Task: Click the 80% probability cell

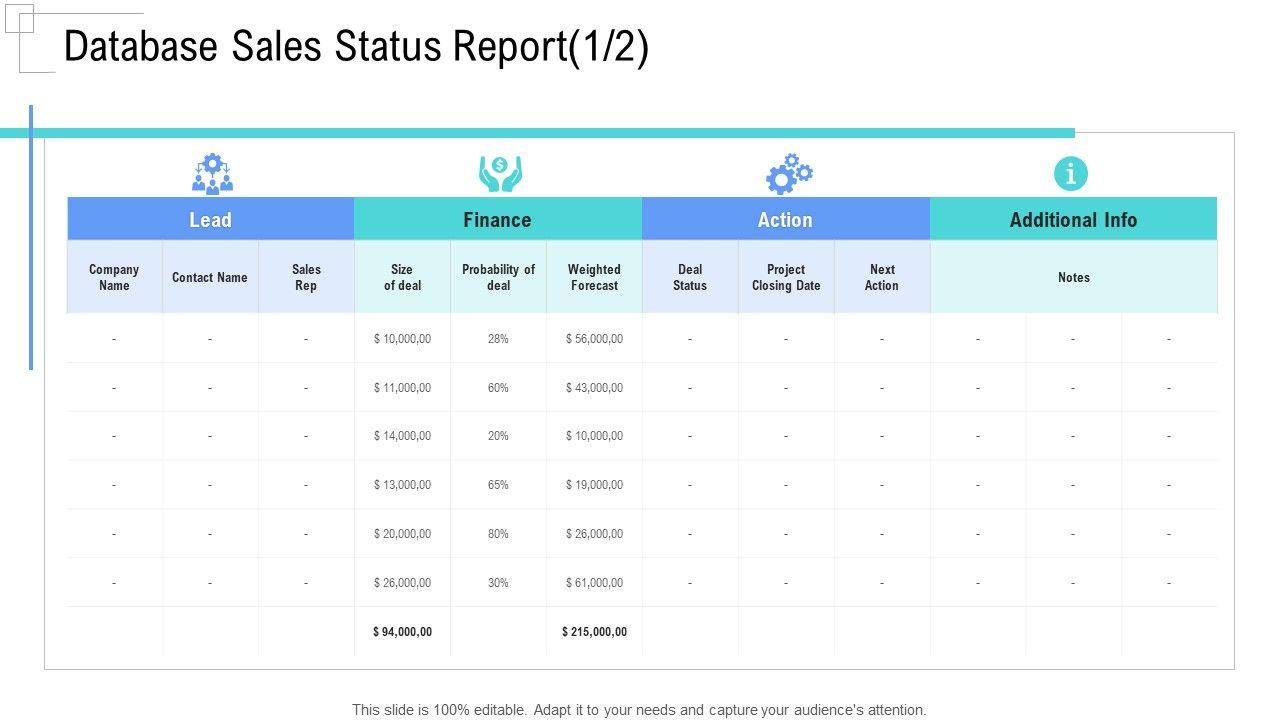Action: (x=498, y=534)
